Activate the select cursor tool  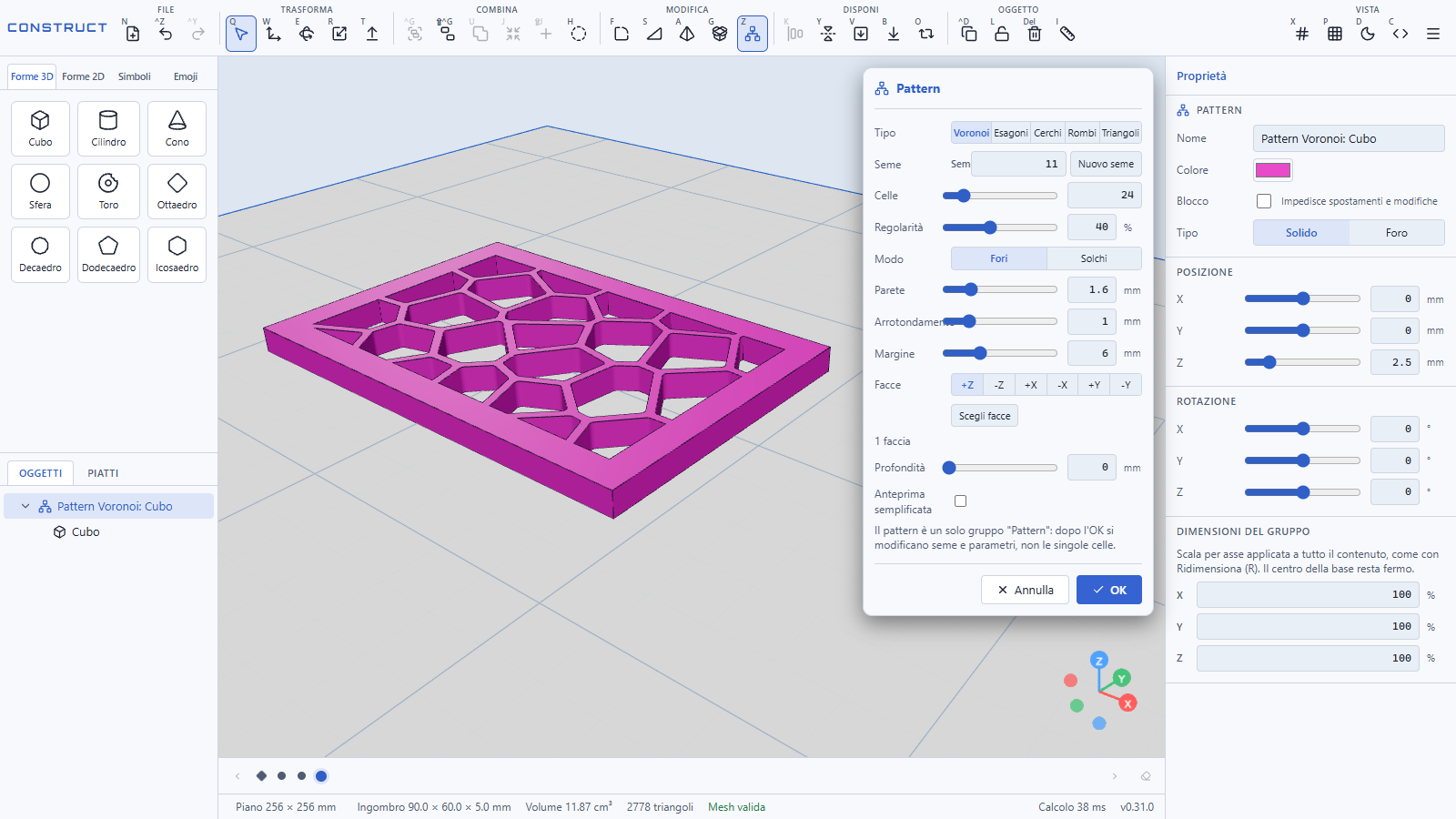241,34
